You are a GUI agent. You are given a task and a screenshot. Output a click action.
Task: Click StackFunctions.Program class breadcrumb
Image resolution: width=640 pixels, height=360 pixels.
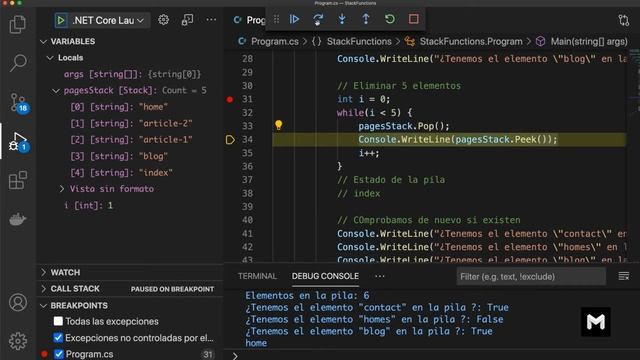point(471,41)
